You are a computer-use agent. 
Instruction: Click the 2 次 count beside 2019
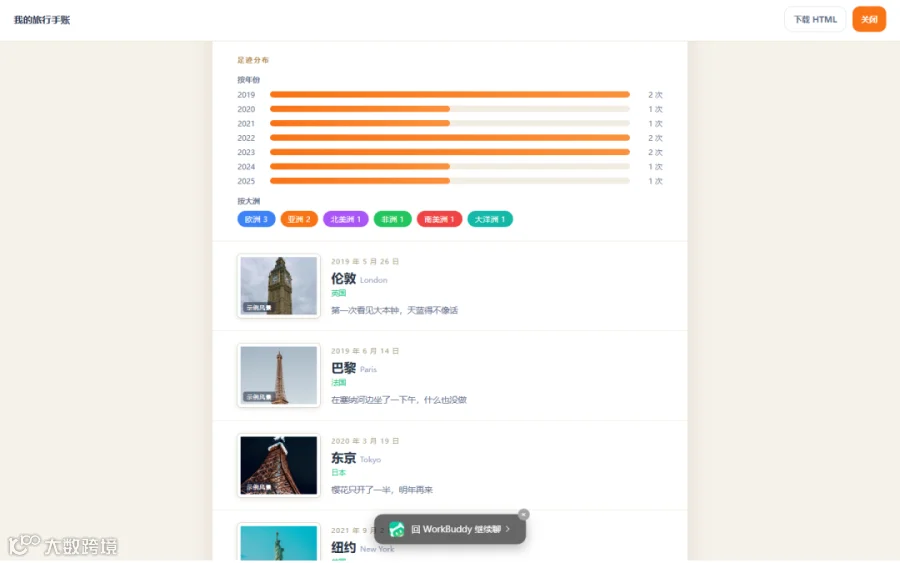click(655, 95)
